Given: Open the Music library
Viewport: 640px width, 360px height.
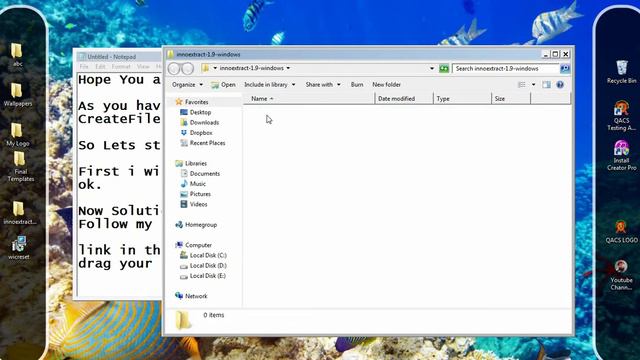Looking at the screenshot, I should point(193,184).
